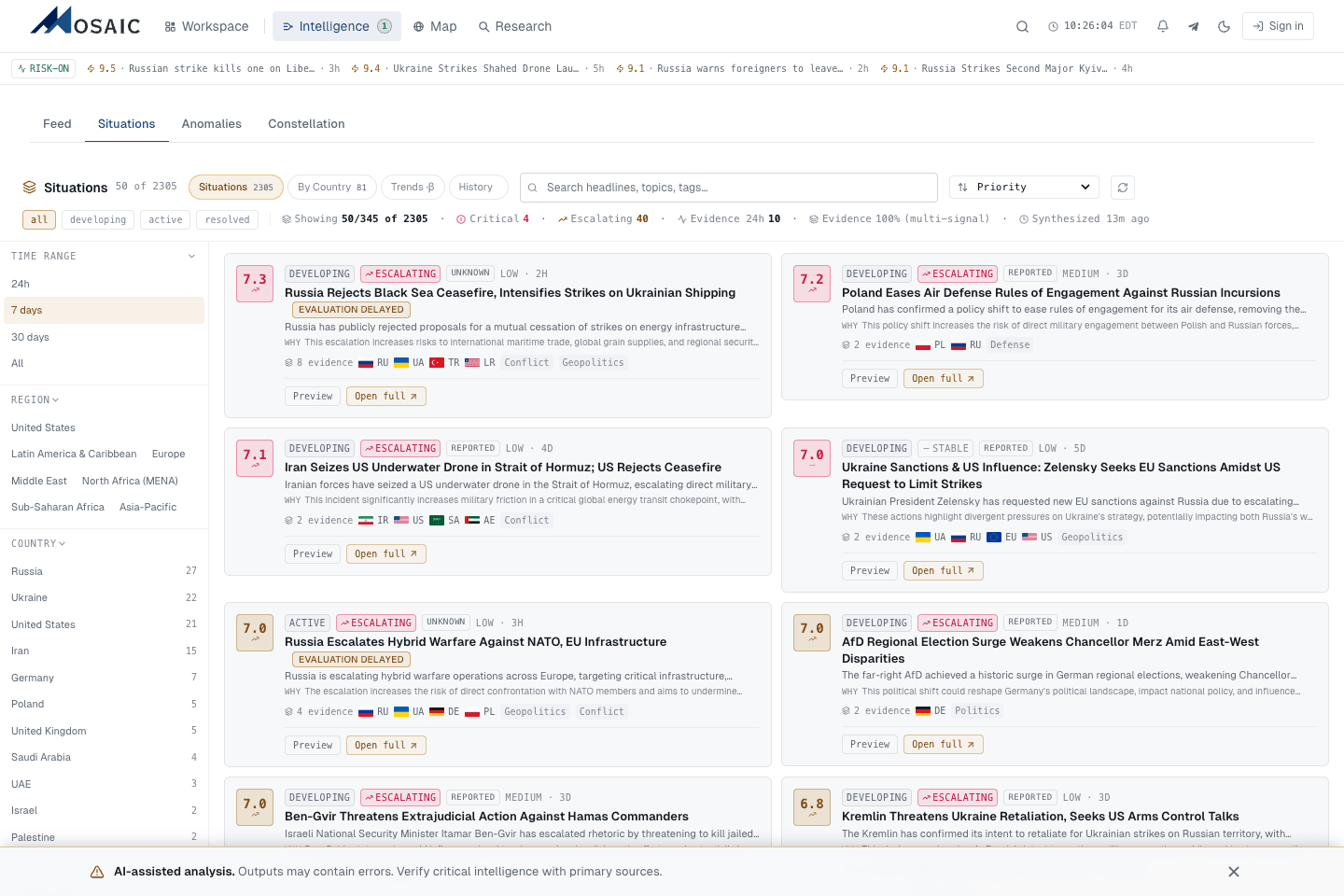
Task: Switch to the Constellation tab
Action: pyautogui.click(x=306, y=124)
